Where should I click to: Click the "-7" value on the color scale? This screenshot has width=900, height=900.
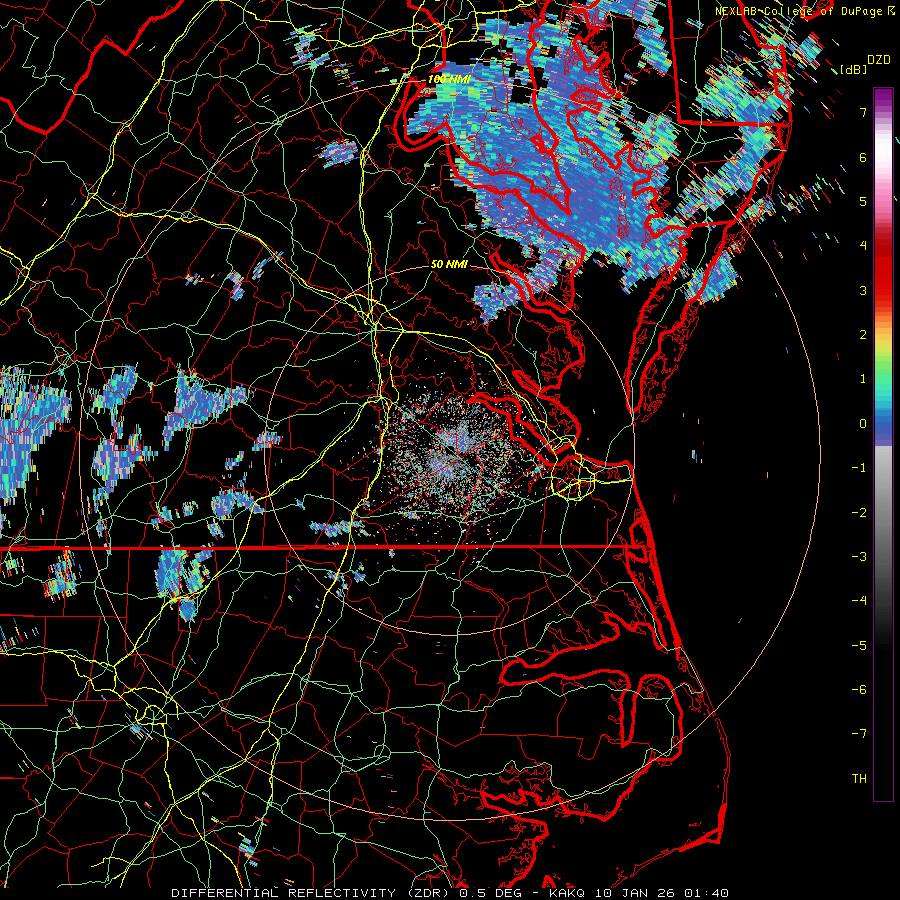click(x=859, y=734)
